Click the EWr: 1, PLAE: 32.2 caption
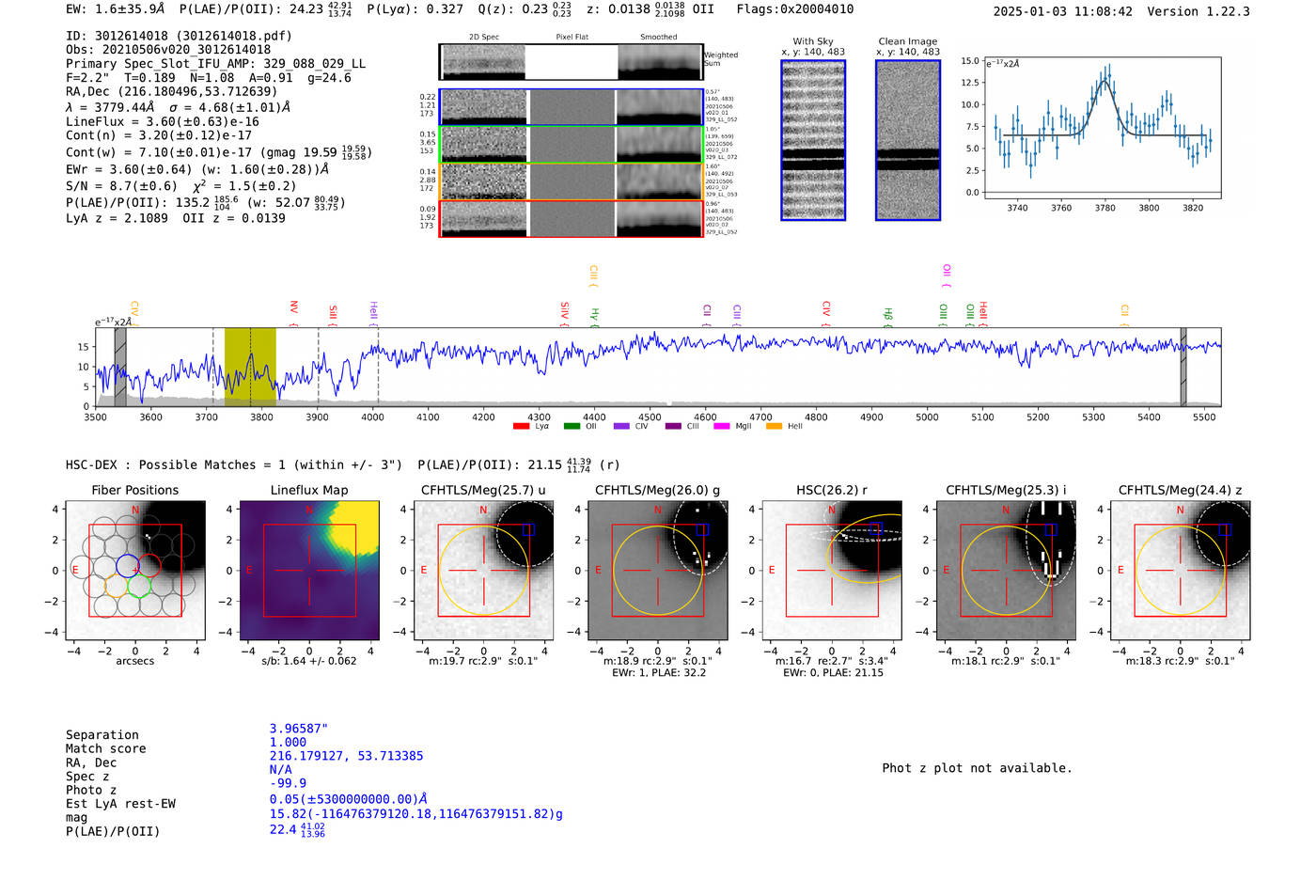1316x896 pixels. point(659,672)
